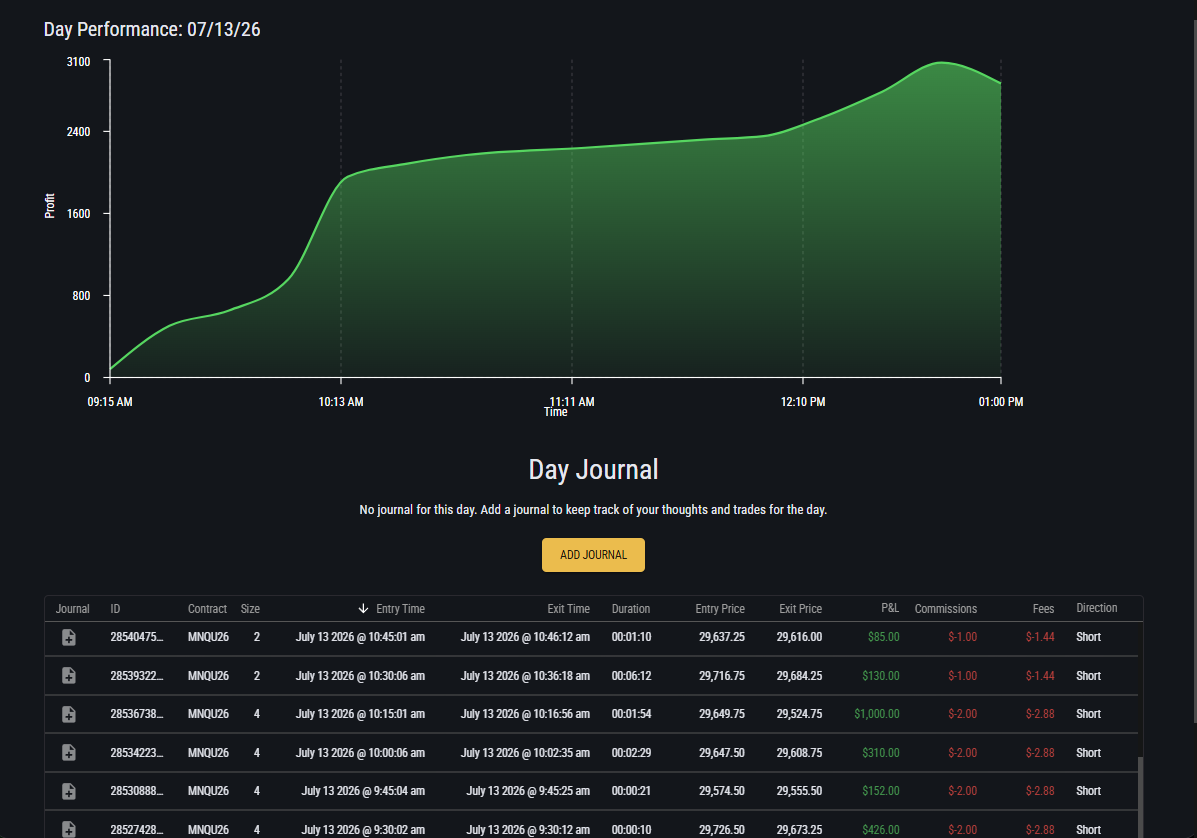This screenshot has height=838, width=1197.
Task: Sort table by Entry Time header
Action: click(x=400, y=608)
